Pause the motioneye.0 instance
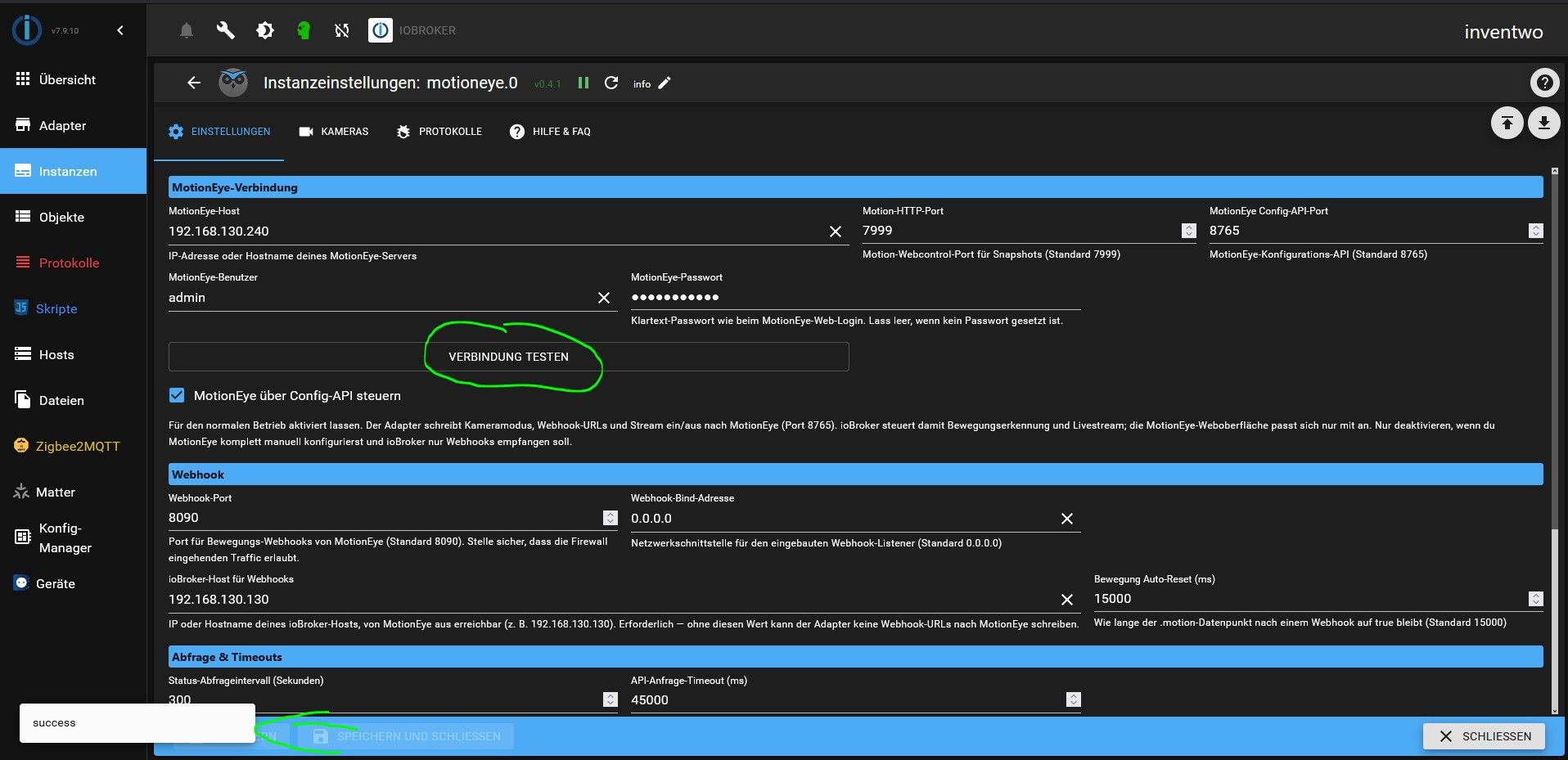Viewport: 1568px width, 760px height. click(x=583, y=83)
